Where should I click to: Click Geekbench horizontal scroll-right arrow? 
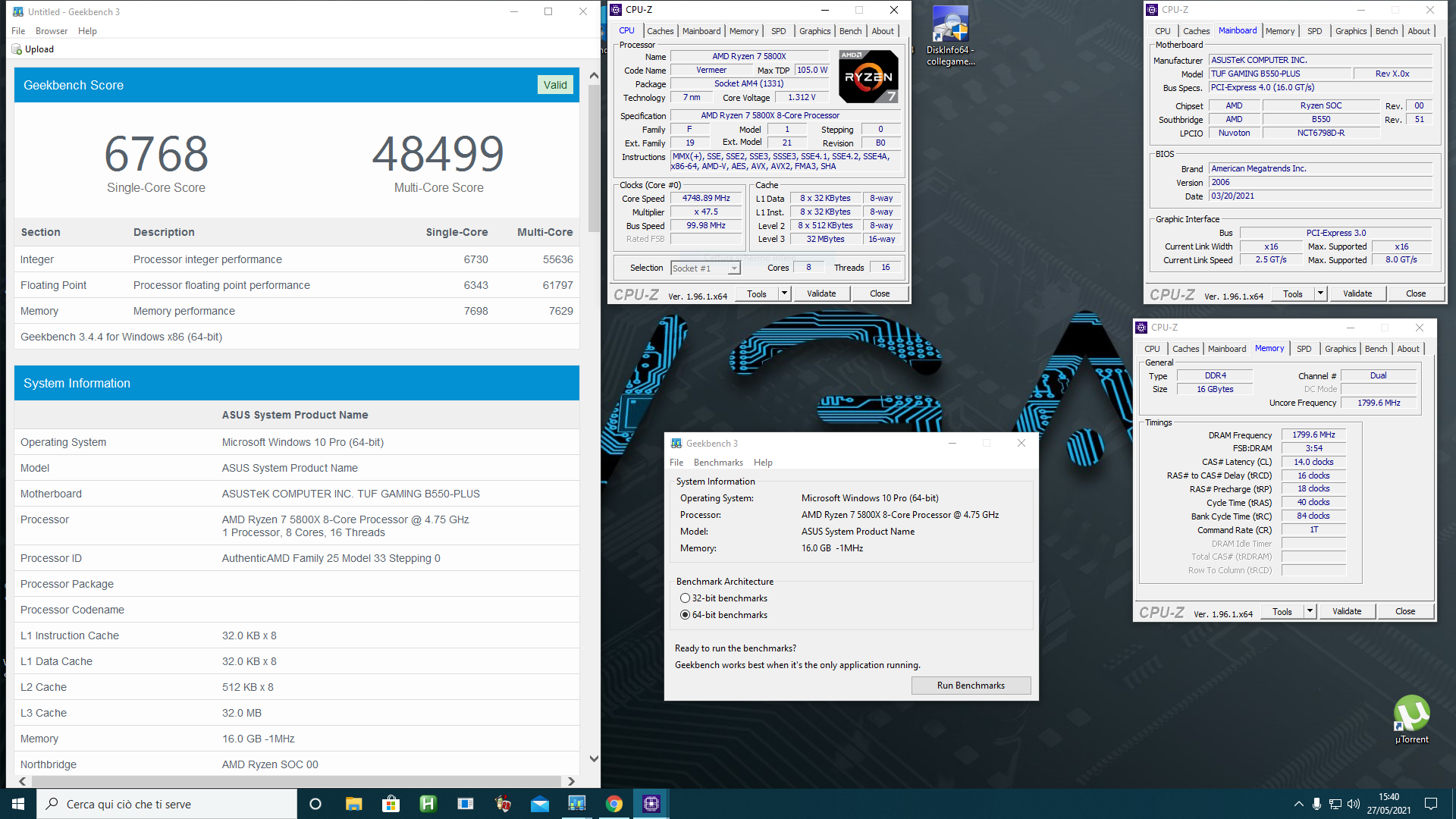pos(571,781)
